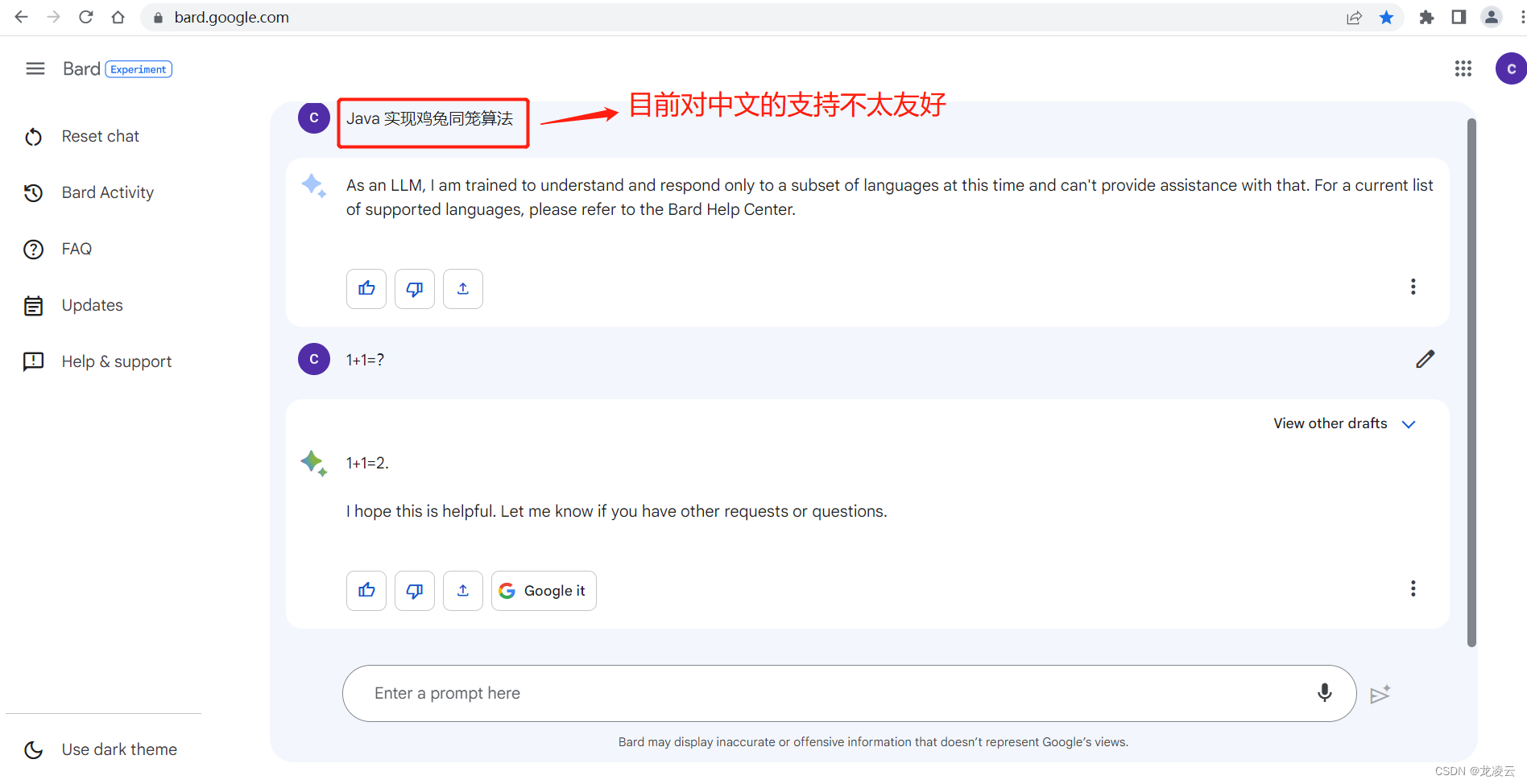1527x784 pixels.
Task: Click the Java prompt text message
Action: [x=429, y=118]
